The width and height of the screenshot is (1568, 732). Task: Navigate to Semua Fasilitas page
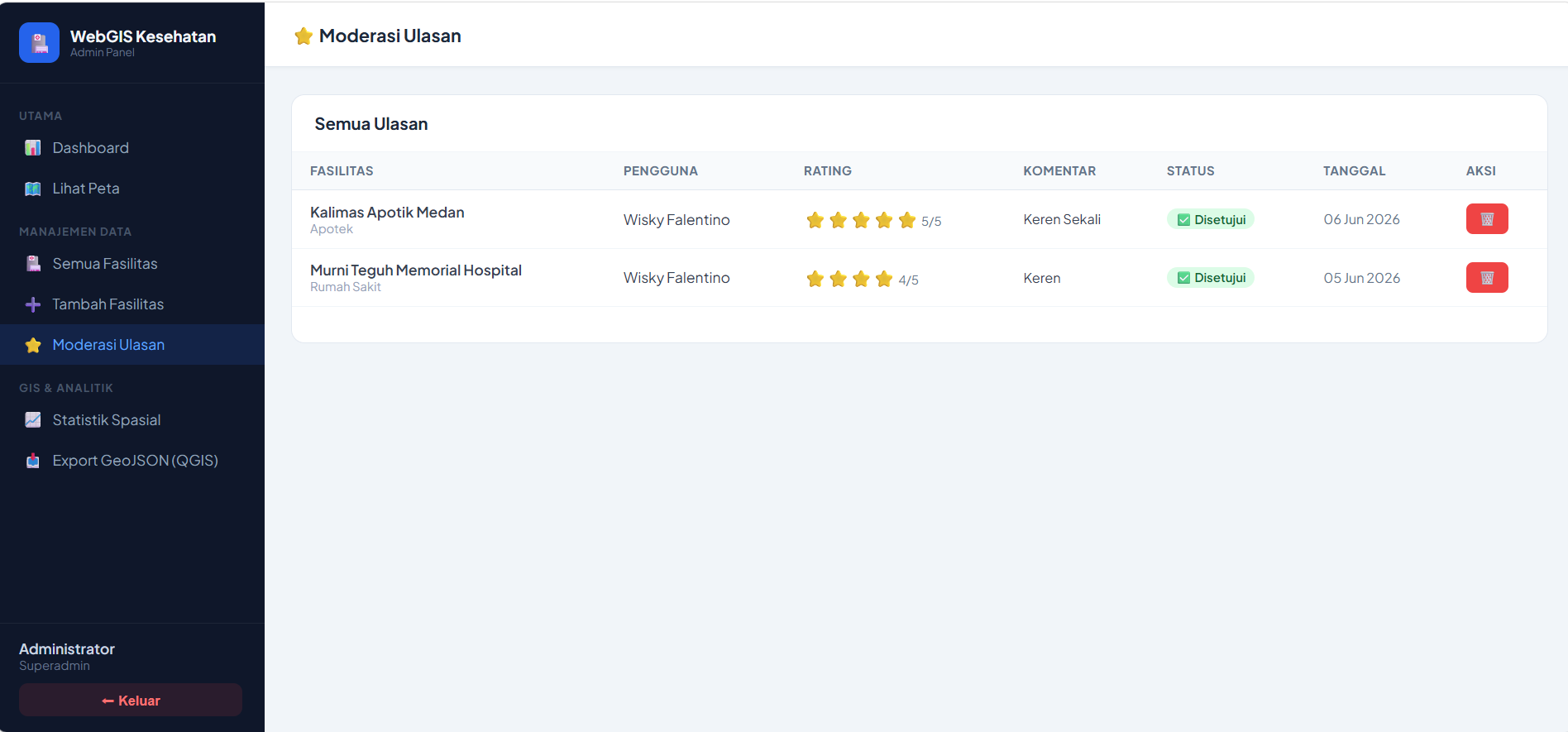tap(132, 264)
